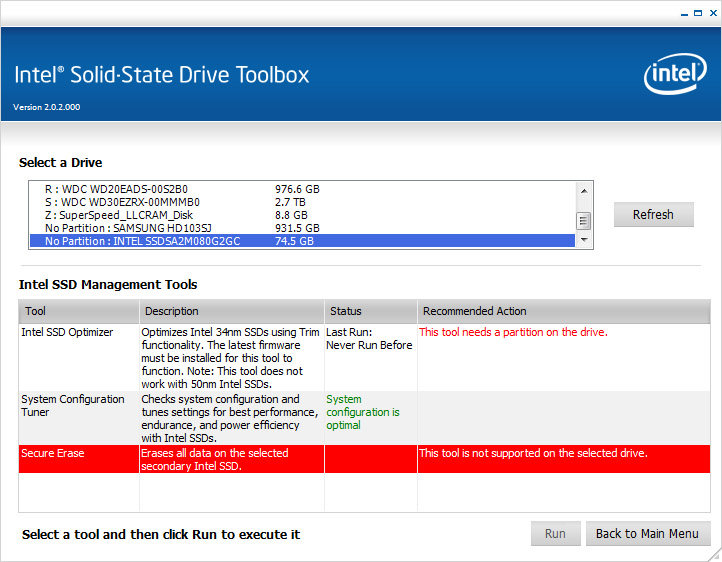Click the Tuner description text
The width and height of the screenshot is (722, 562).
tap(230, 418)
